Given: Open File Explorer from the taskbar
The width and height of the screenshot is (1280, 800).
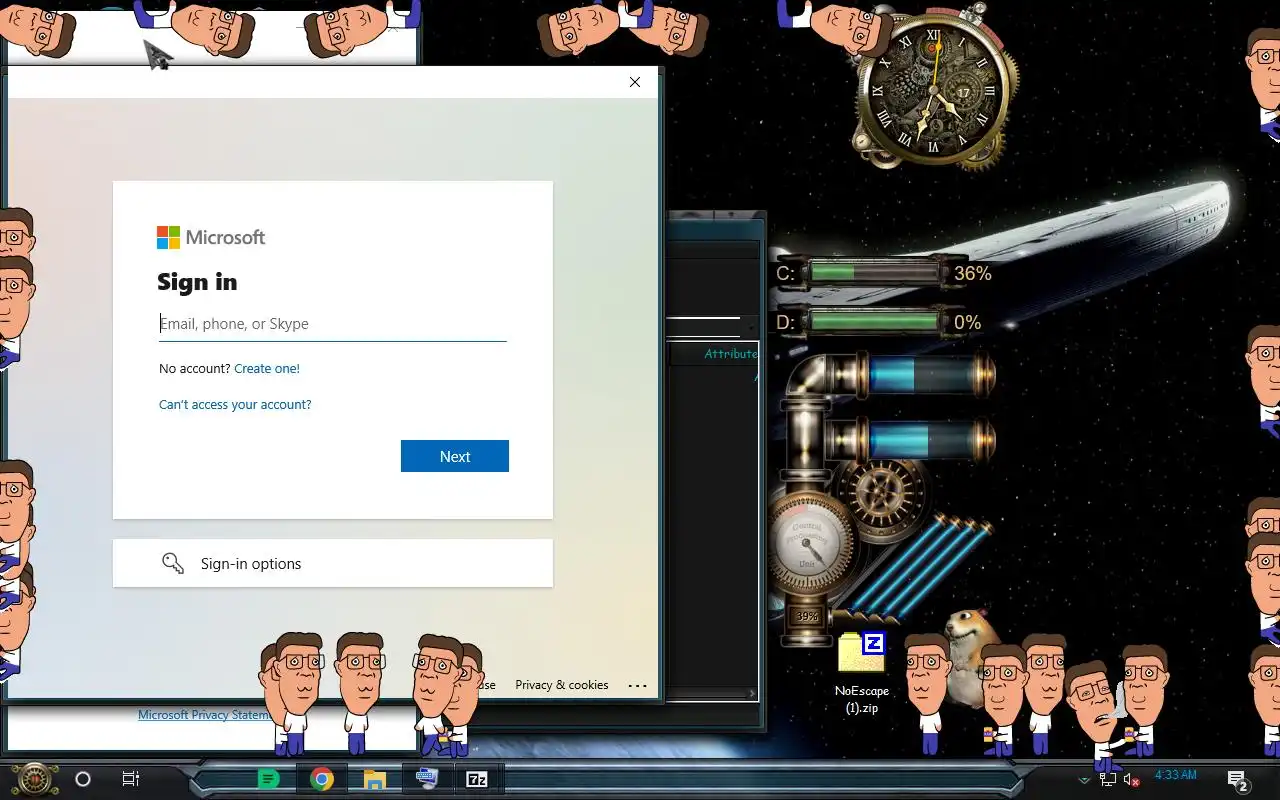Looking at the screenshot, I should click(375, 779).
